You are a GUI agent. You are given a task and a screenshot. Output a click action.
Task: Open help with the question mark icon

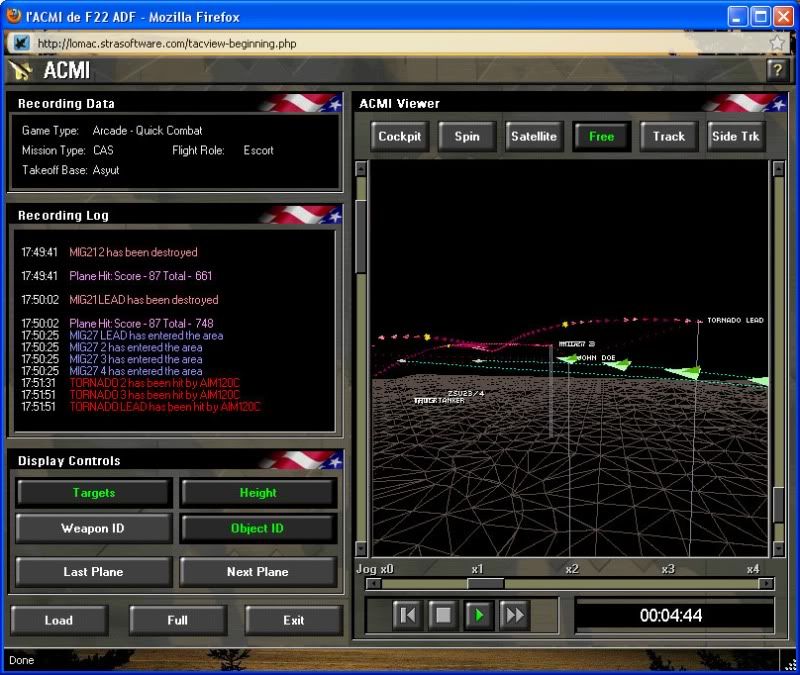coord(775,70)
